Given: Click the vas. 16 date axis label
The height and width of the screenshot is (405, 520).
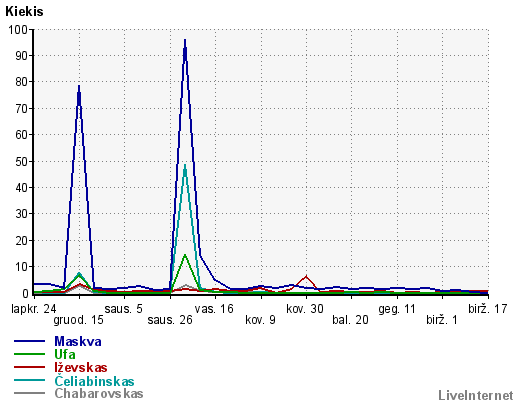Looking at the screenshot, I should (x=214, y=309).
